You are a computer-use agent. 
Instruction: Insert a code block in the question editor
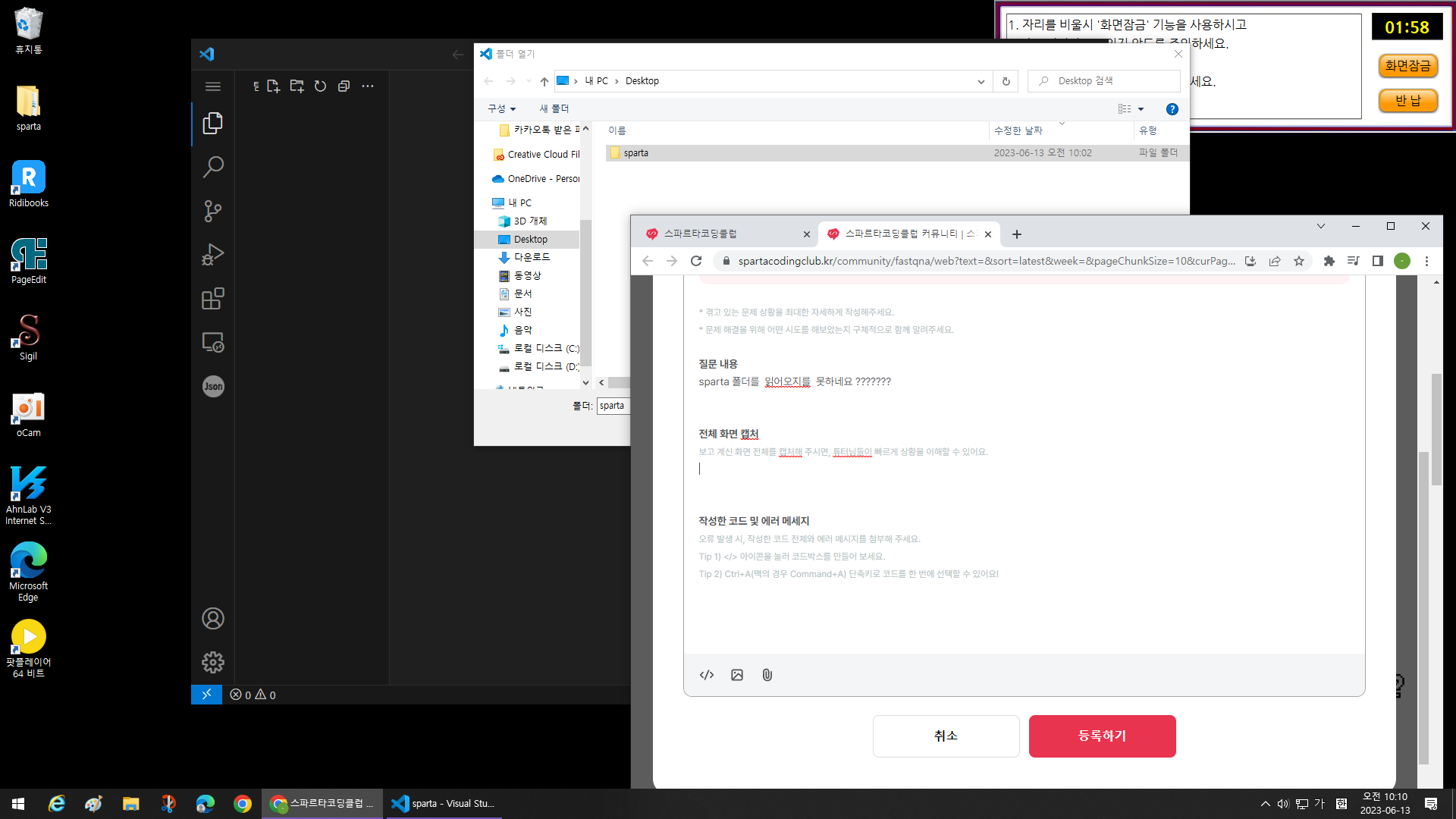click(707, 675)
